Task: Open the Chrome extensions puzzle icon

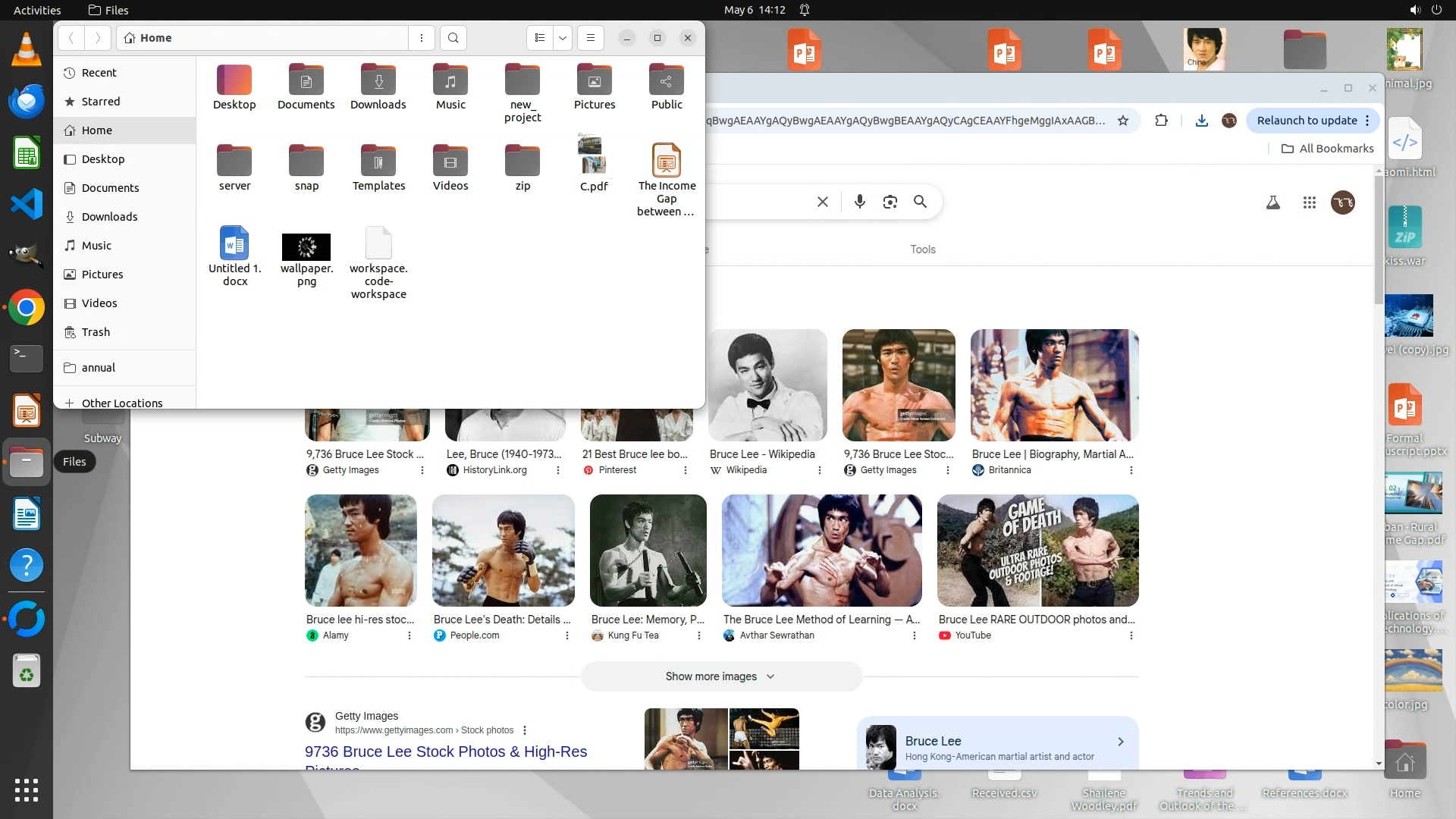Action: (1161, 121)
